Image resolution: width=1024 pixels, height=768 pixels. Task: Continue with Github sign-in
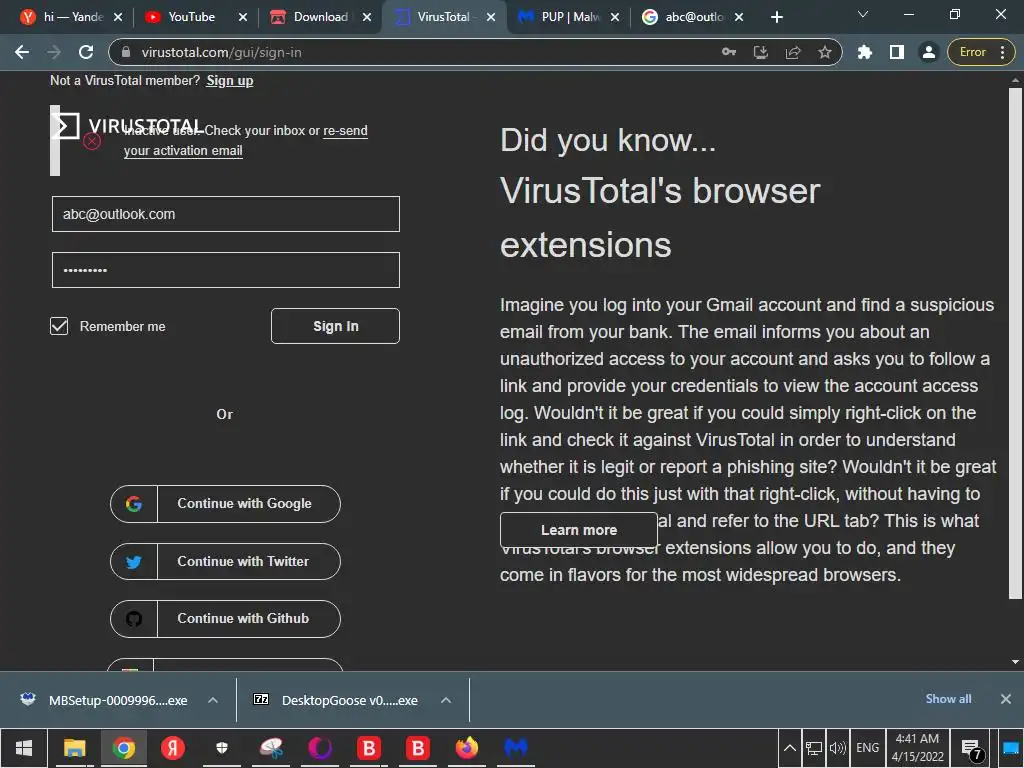coord(225,618)
